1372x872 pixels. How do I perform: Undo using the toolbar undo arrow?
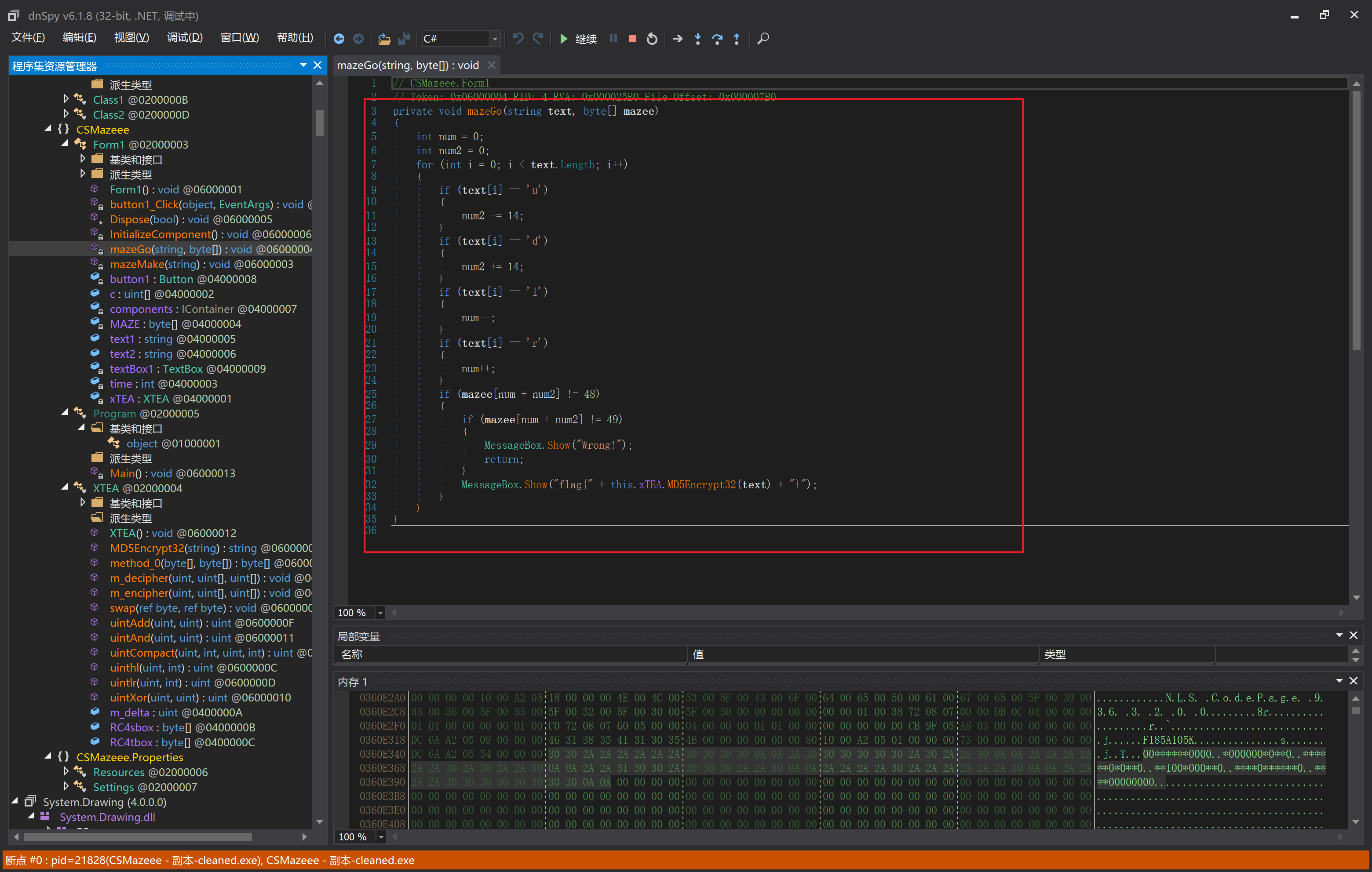(x=518, y=39)
